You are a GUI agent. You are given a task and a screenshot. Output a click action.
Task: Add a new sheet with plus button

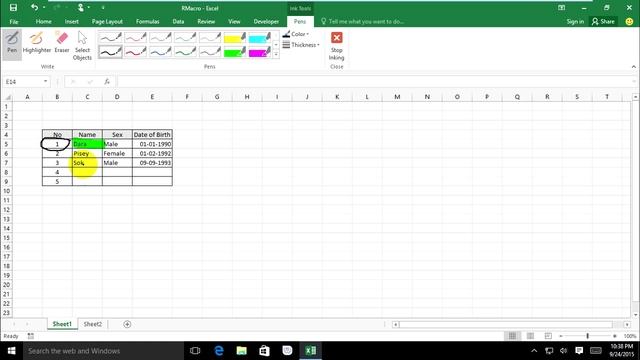tap(127, 324)
